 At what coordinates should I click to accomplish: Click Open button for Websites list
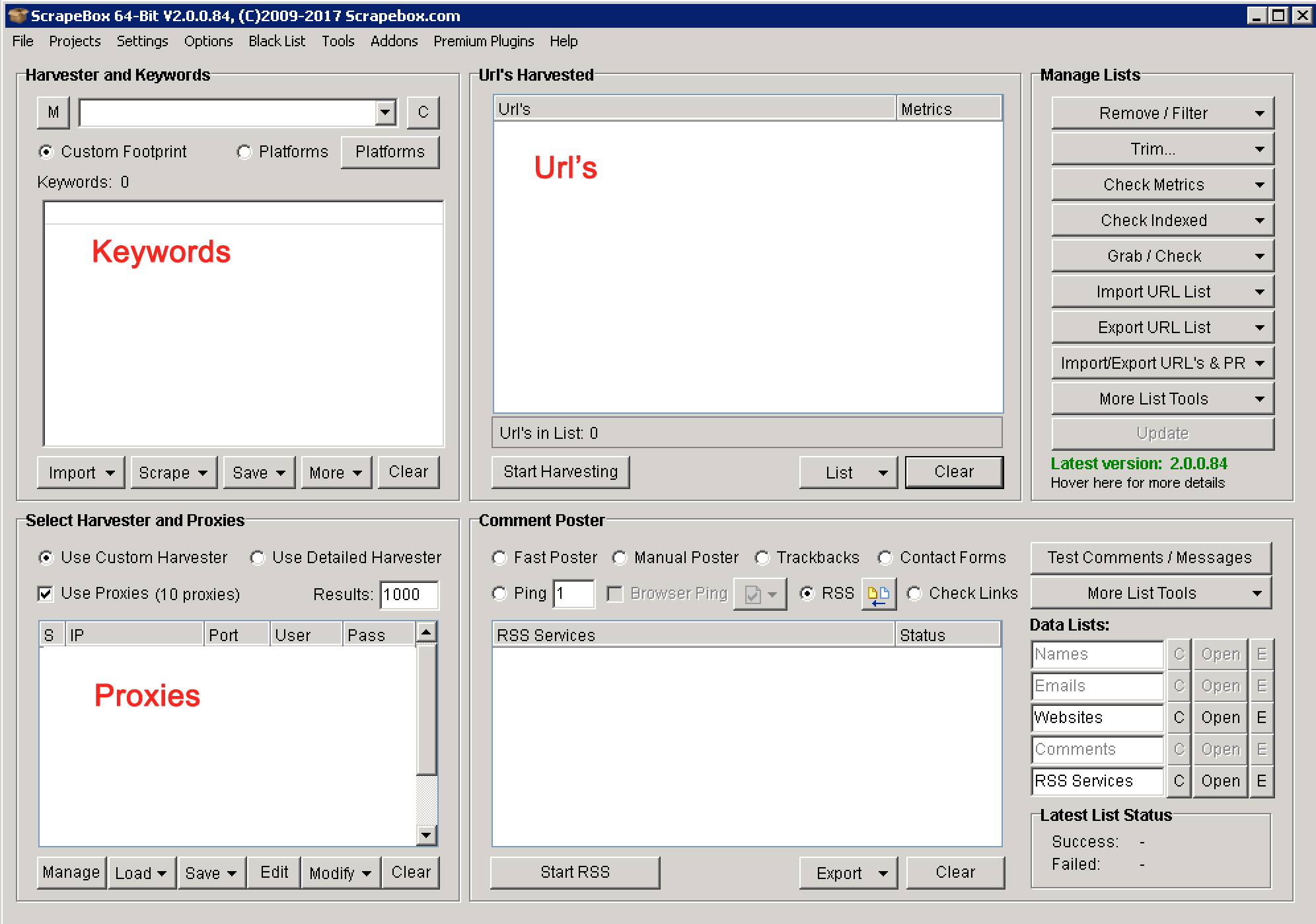click(1220, 718)
